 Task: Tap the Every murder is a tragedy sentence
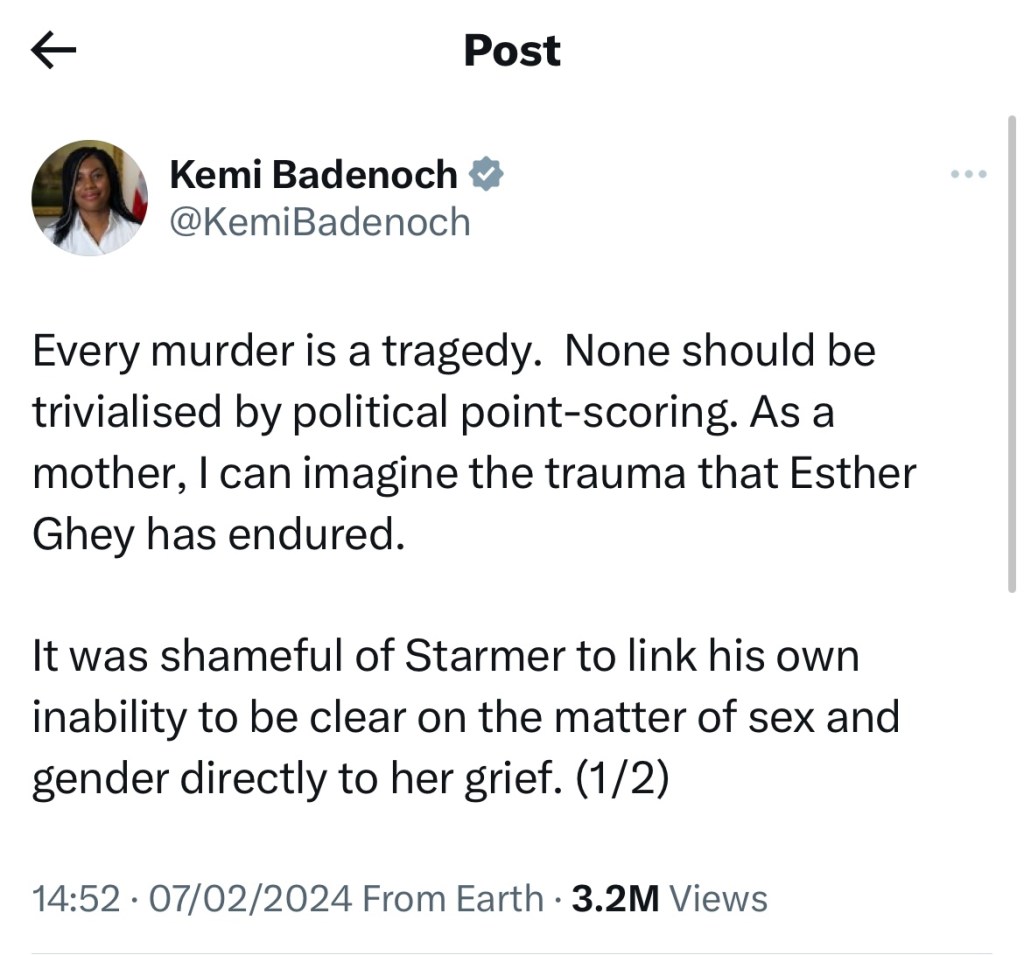pyautogui.click(x=280, y=351)
